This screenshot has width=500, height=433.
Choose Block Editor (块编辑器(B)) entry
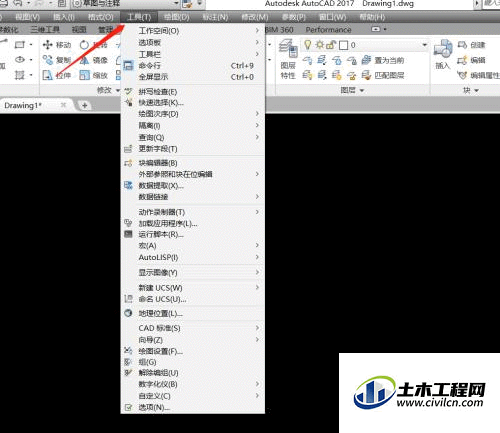click(193, 163)
